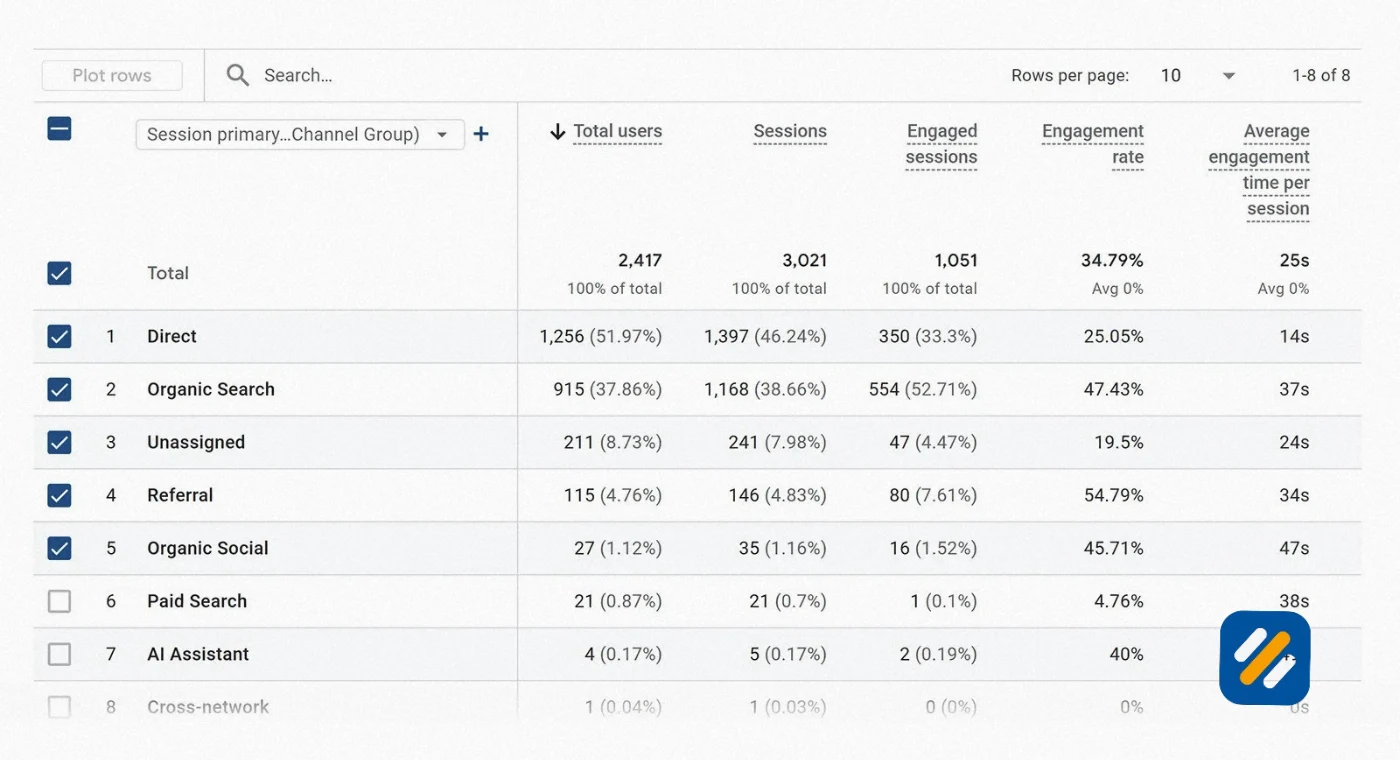Uncheck the Direct row checkbox
Viewport: 1400px width, 760px height.
[60, 336]
